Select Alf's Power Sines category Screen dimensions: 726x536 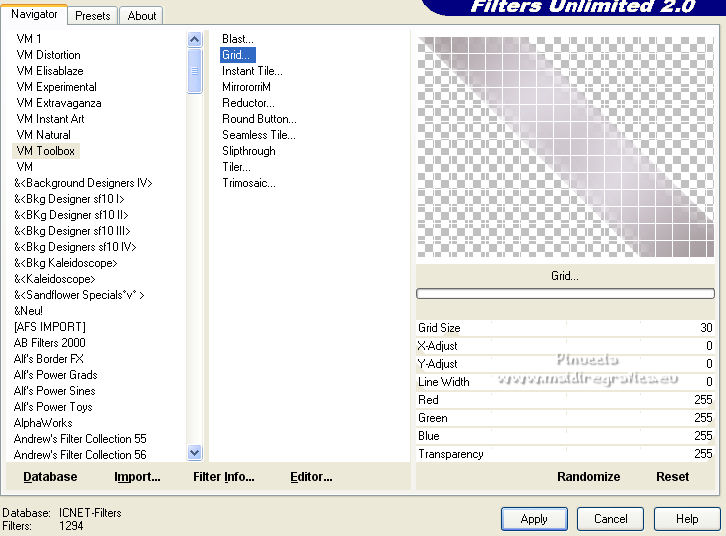pyautogui.click(x=55, y=391)
